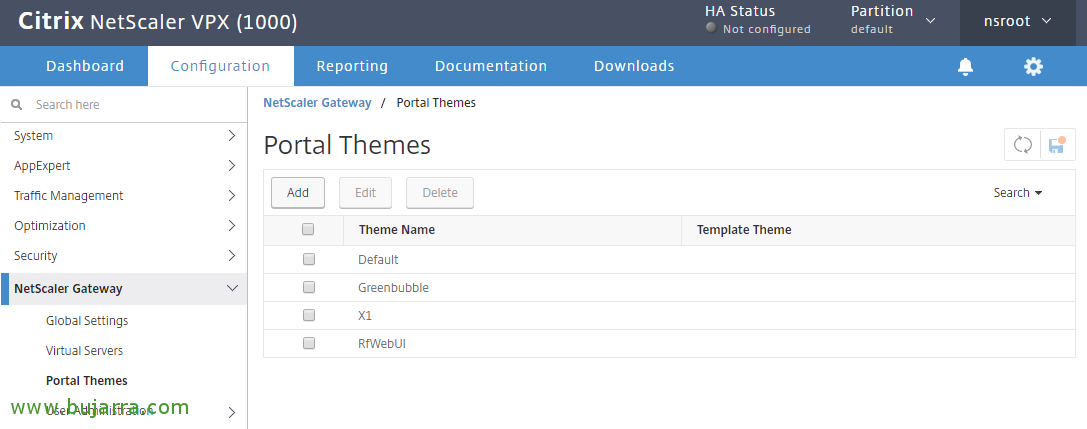Open the Downloads tab
Image resolution: width=1087 pixels, height=429 pixels.
[634, 66]
